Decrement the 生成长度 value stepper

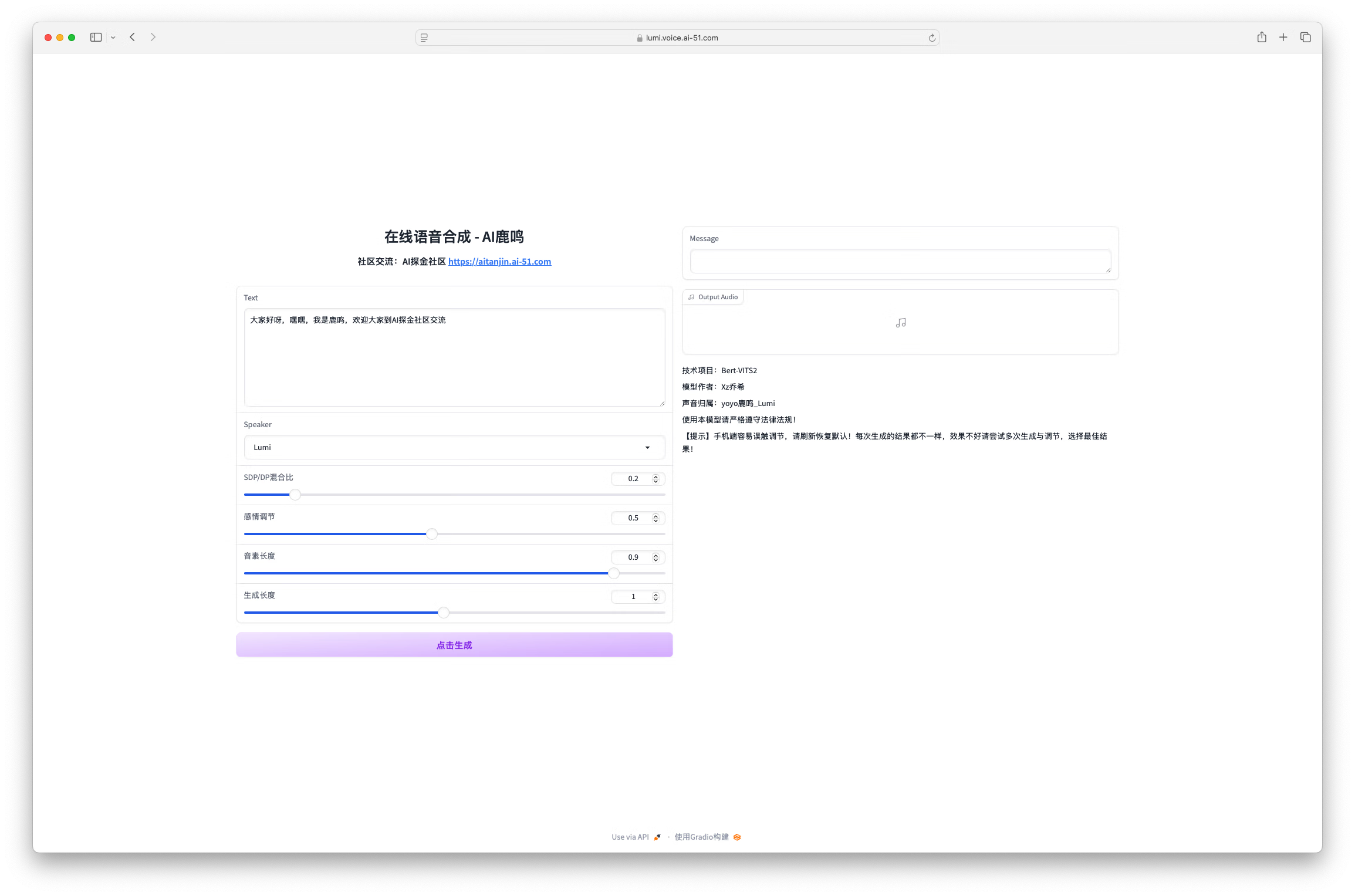(x=655, y=599)
